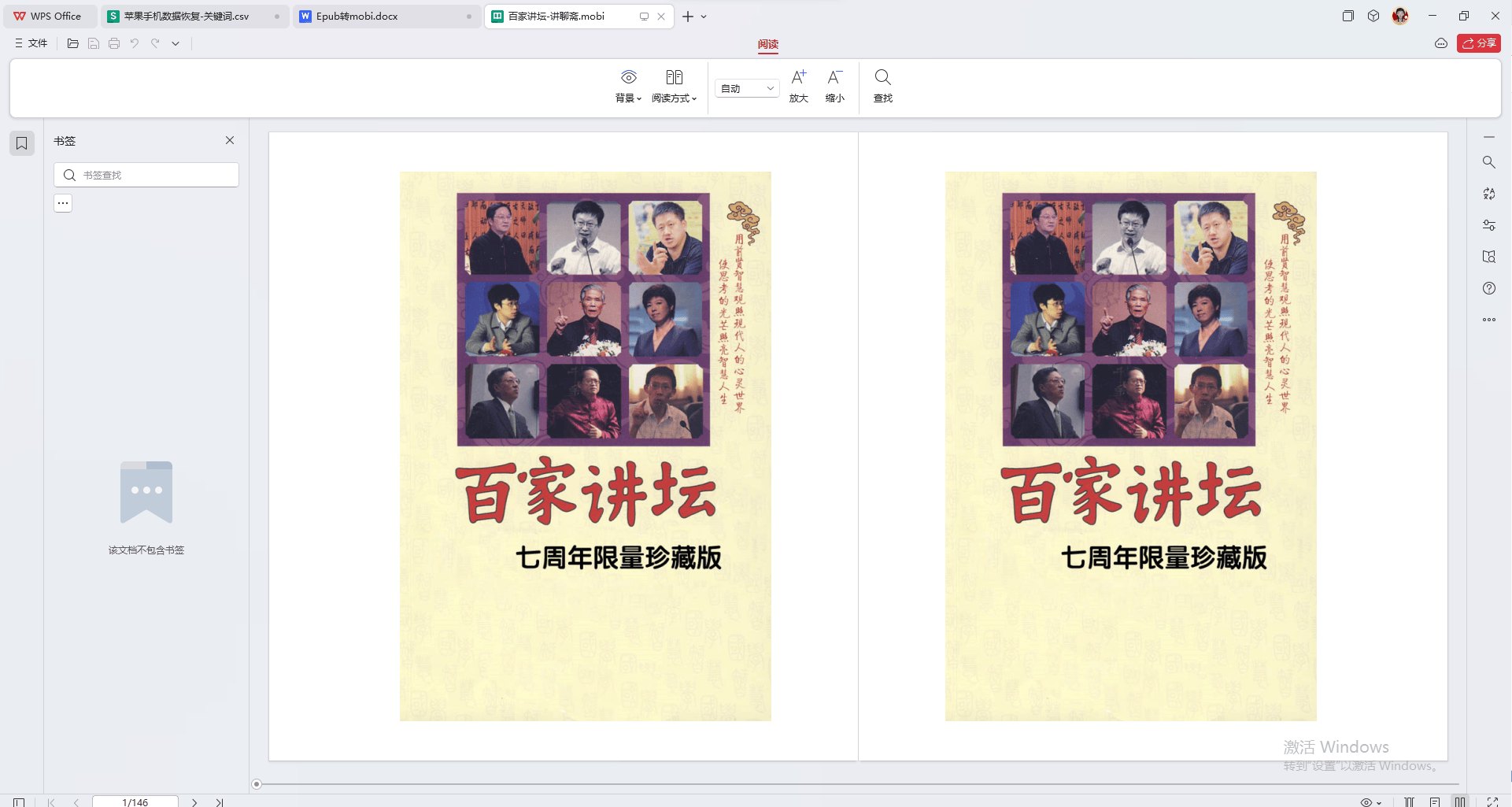Image resolution: width=1512 pixels, height=807 pixels.
Task: Toggle the bookmark panel sidebar icon
Action: click(x=22, y=143)
